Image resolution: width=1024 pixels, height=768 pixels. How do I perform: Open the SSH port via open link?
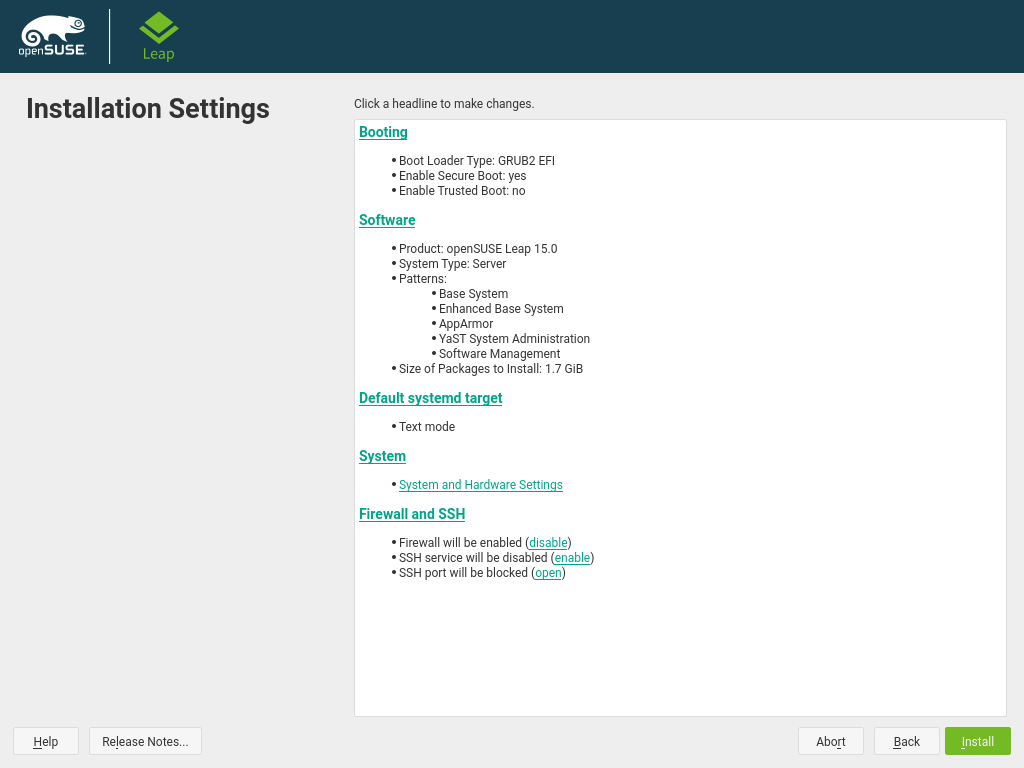point(548,573)
